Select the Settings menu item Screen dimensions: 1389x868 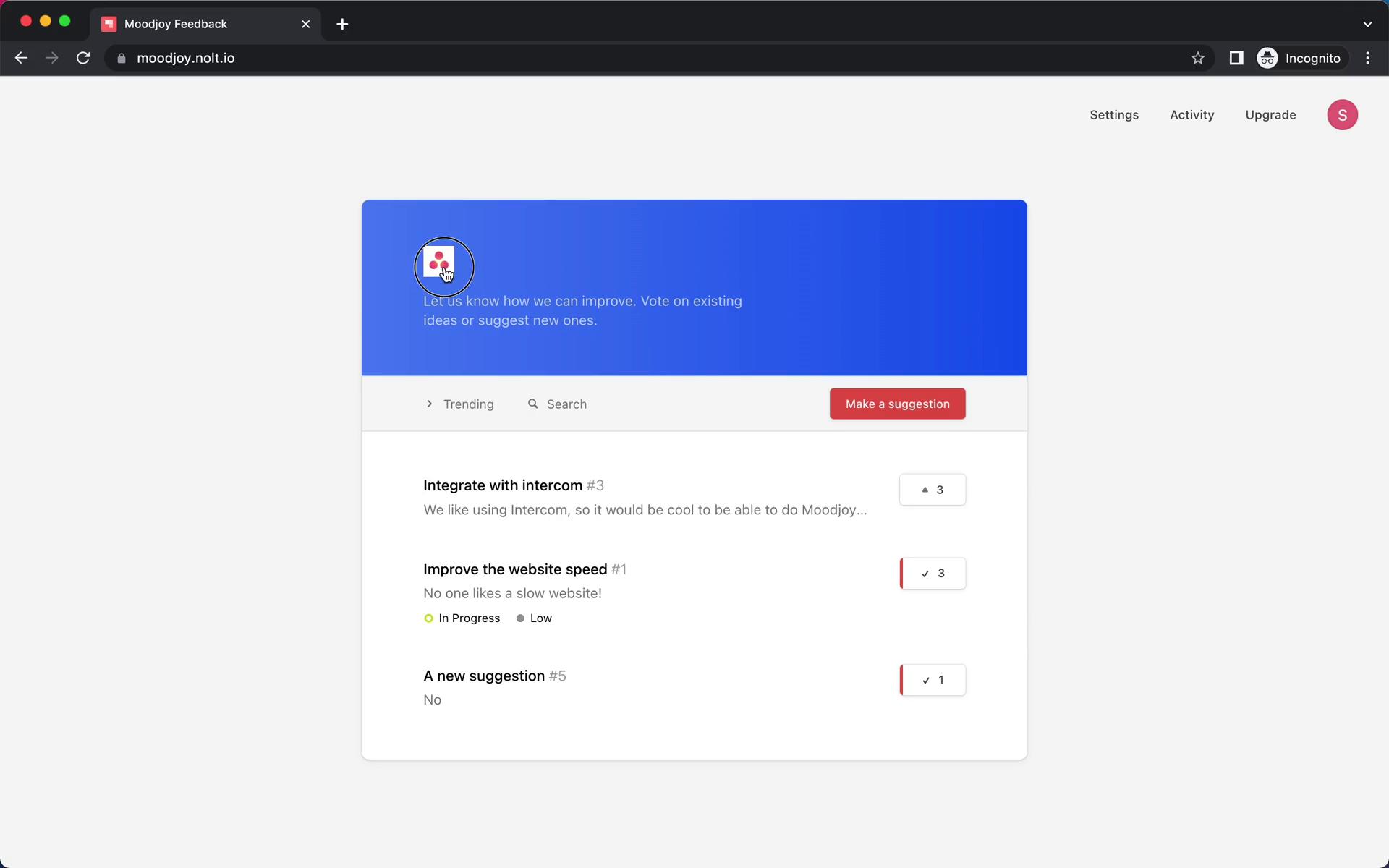pyautogui.click(x=1113, y=114)
